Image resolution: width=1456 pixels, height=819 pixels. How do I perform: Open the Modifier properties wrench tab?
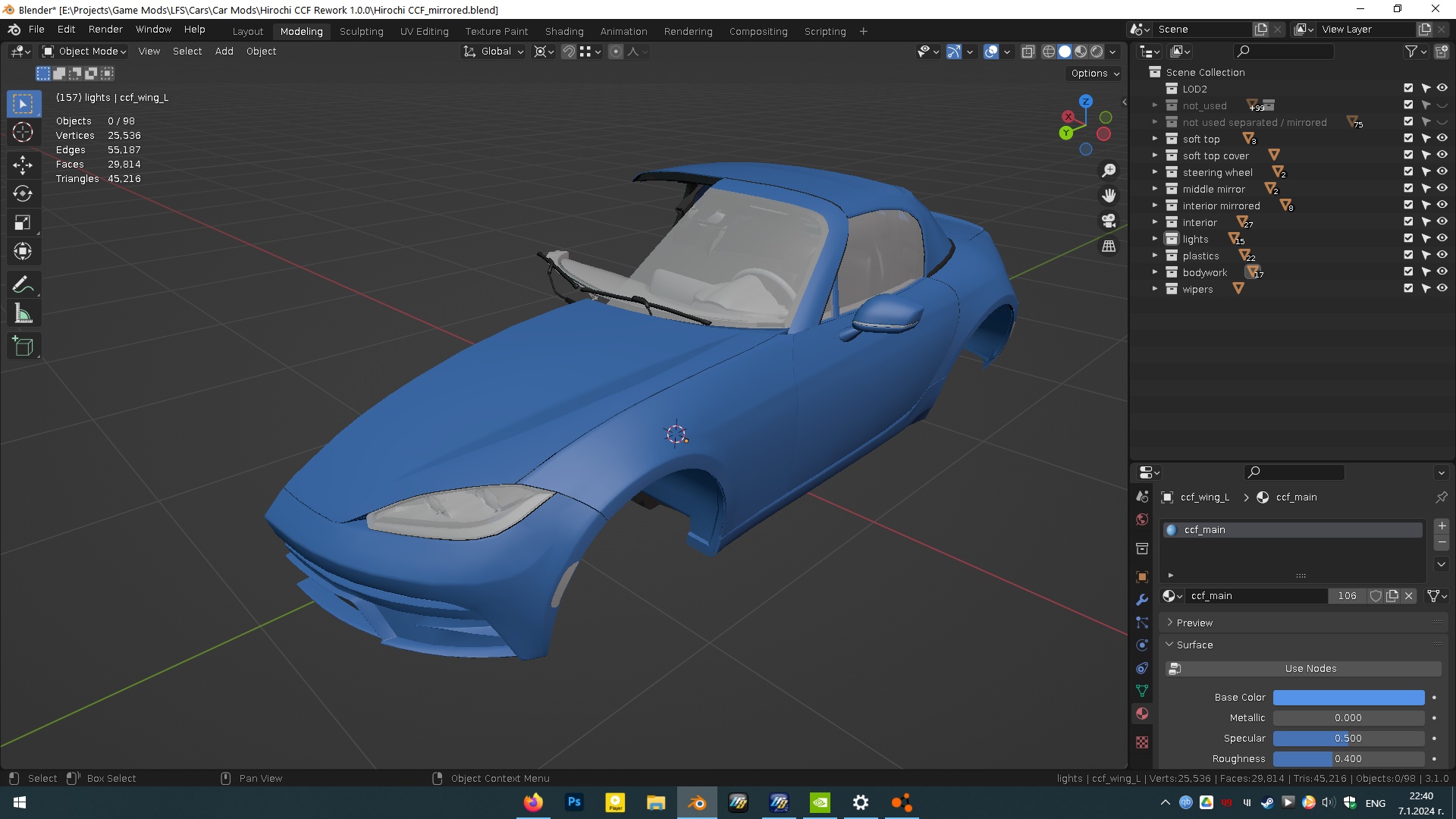tap(1142, 600)
